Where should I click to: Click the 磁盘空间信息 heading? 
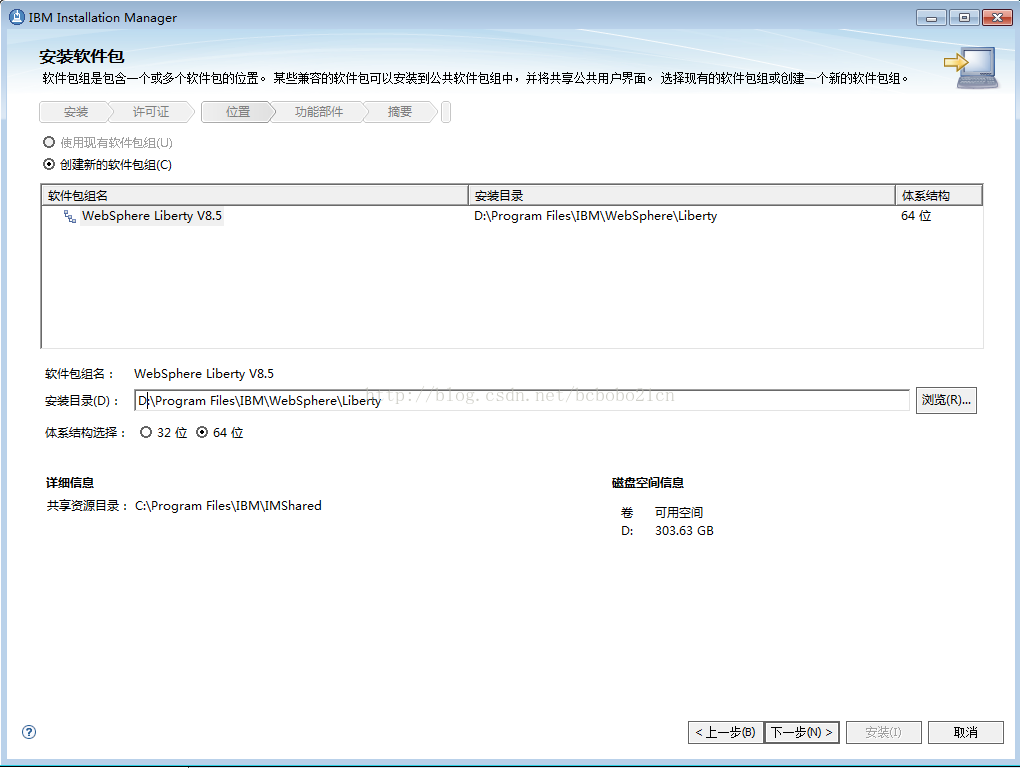pyautogui.click(x=648, y=483)
